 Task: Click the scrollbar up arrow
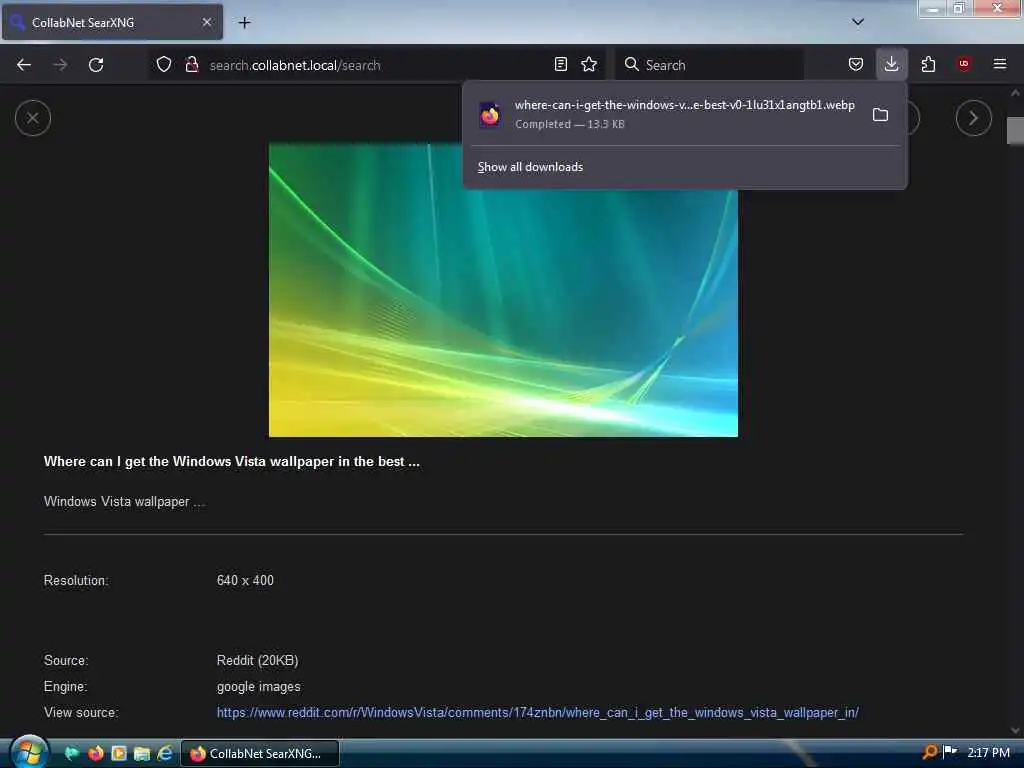(1015, 93)
